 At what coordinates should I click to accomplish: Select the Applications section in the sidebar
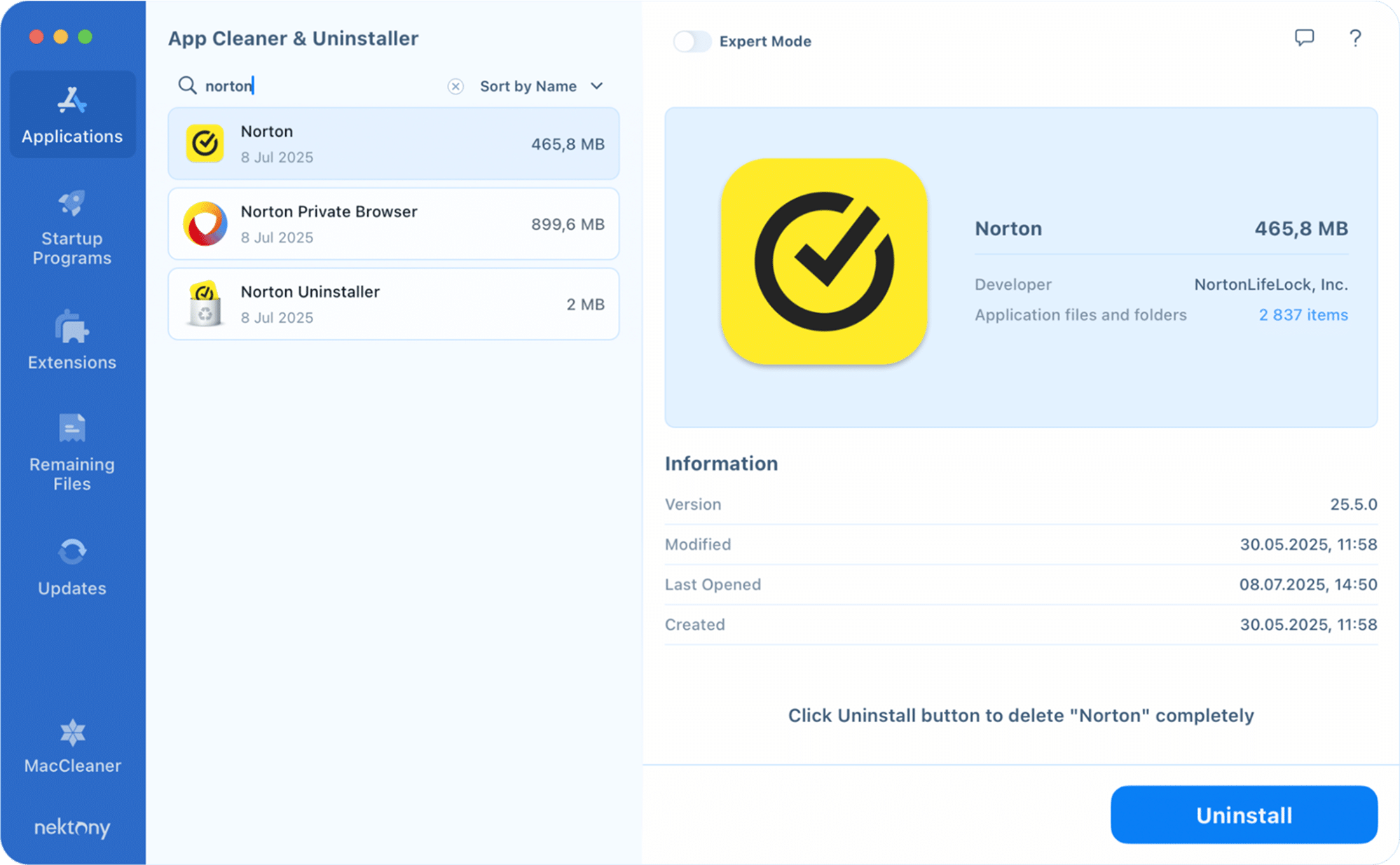click(x=71, y=114)
